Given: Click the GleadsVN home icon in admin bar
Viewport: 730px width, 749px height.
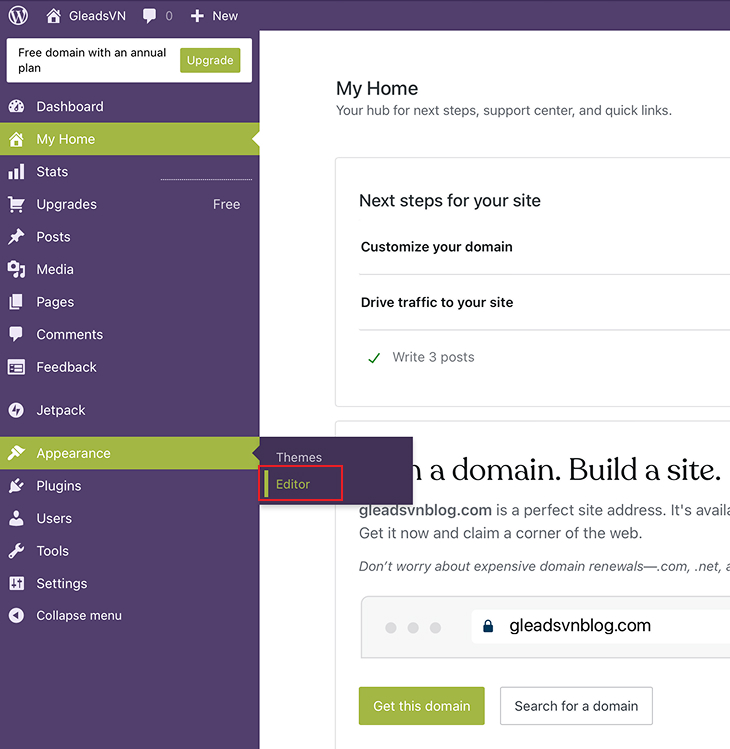Looking at the screenshot, I should (x=54, y=15).
